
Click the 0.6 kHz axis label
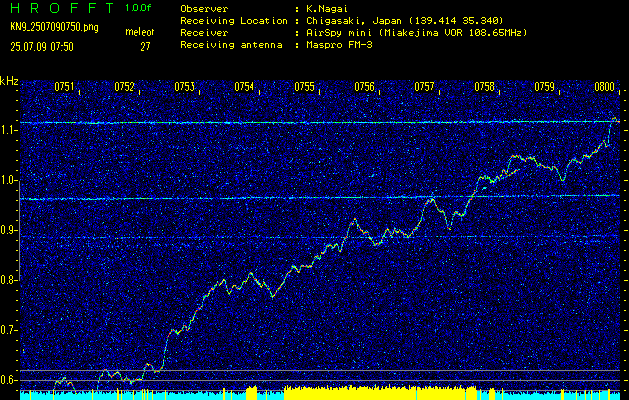(x=7, y=380)
